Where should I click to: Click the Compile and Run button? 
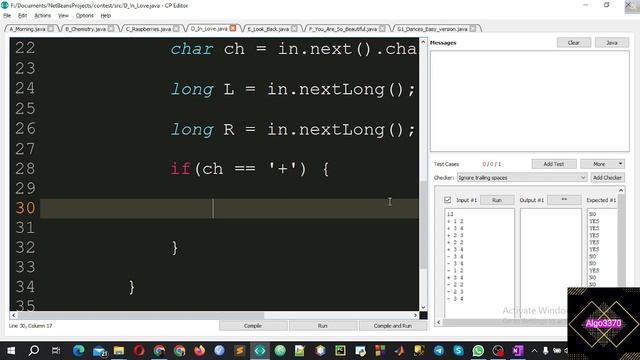click(x=393, y=326)
